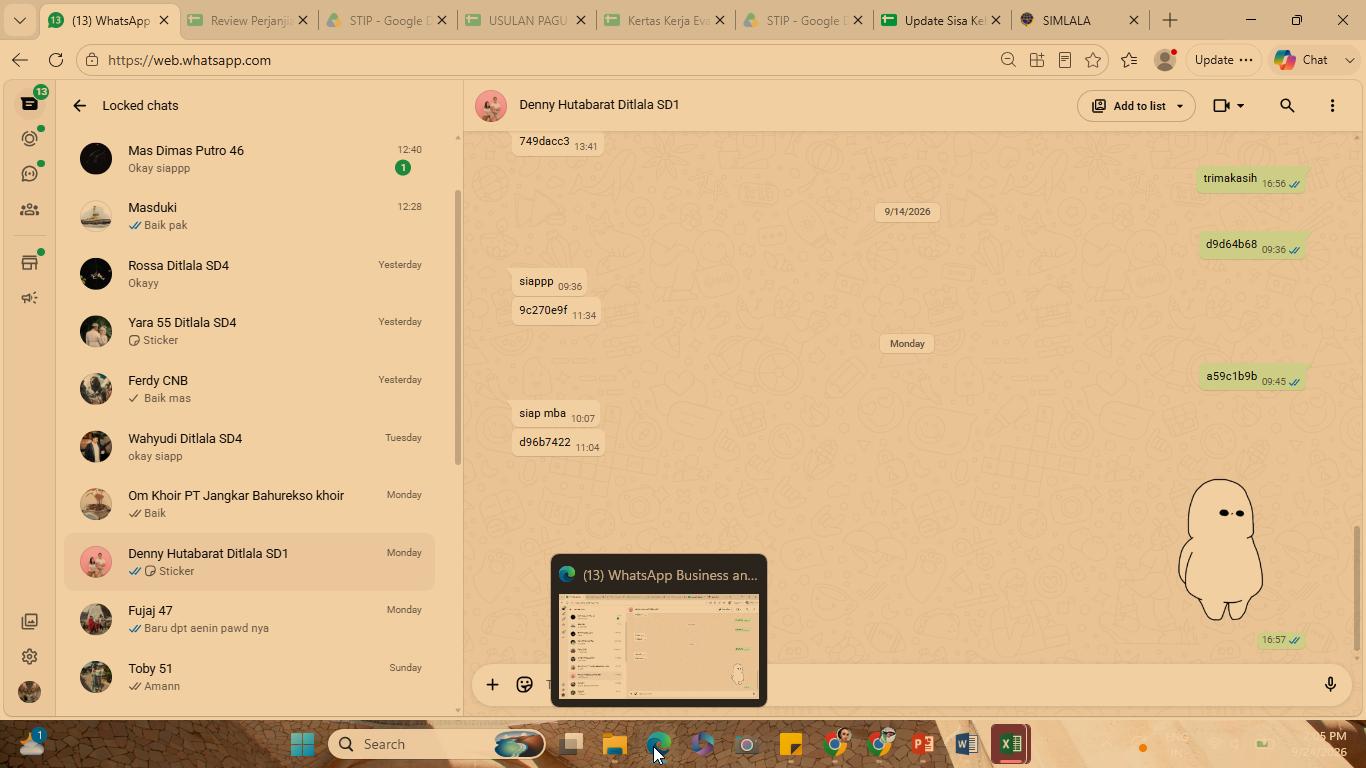Open the Status icon in sidebar
The image size is (1366, 768).
point(30,139)
